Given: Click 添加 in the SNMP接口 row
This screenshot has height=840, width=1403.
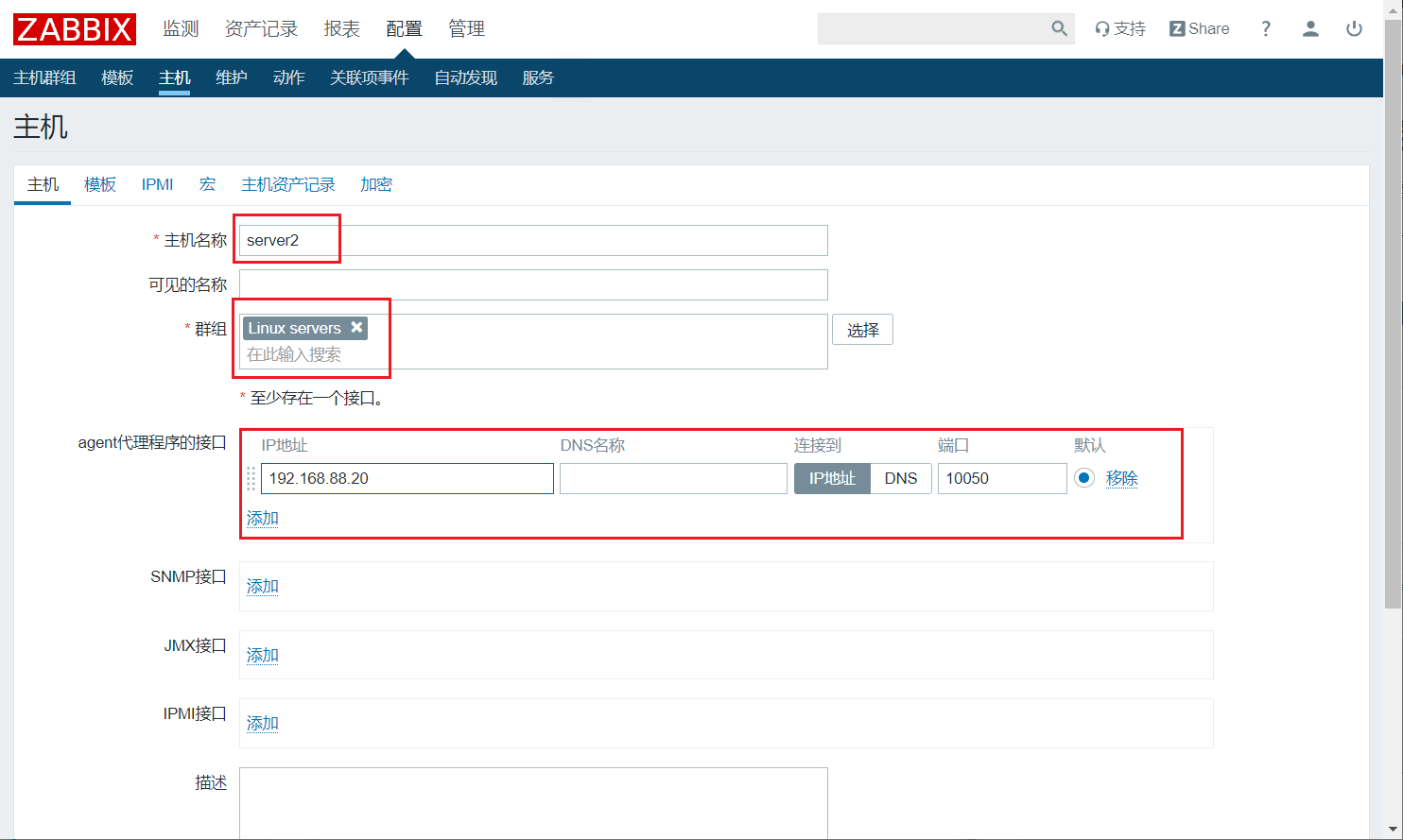Looking at the screenshot, I should [x=262, y=587].
